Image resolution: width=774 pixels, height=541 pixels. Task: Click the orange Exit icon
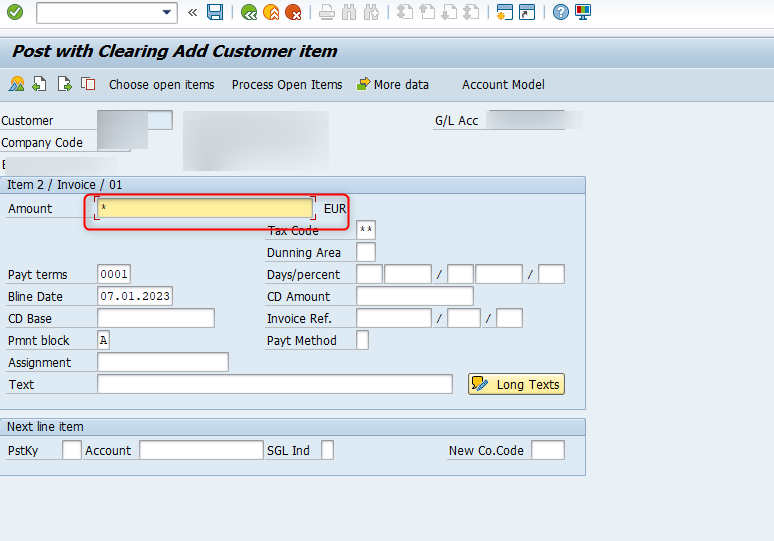tap(271, 12)
